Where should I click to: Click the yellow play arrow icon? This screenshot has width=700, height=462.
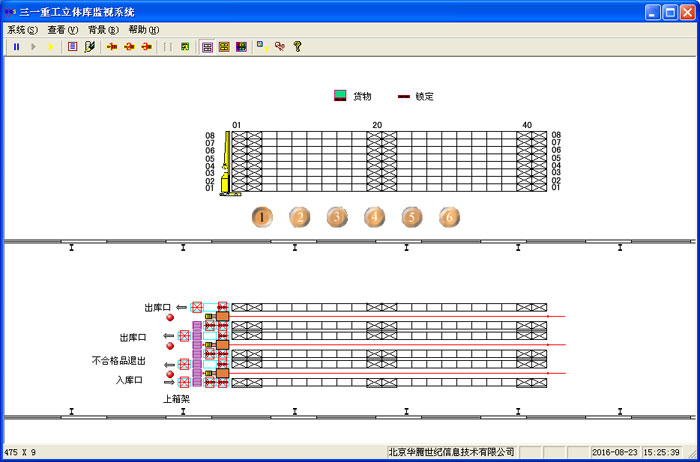click(50, 46)
